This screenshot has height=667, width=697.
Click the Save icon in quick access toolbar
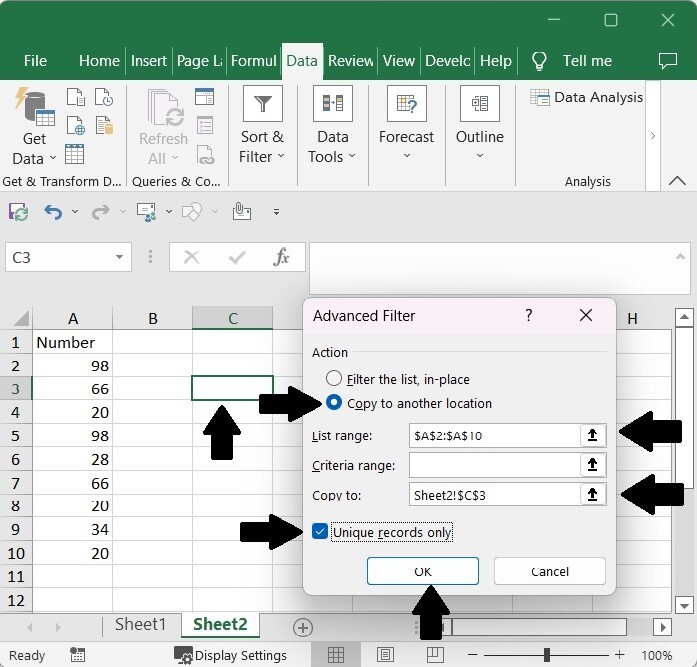pyautogui.click(x=18, y=212)
